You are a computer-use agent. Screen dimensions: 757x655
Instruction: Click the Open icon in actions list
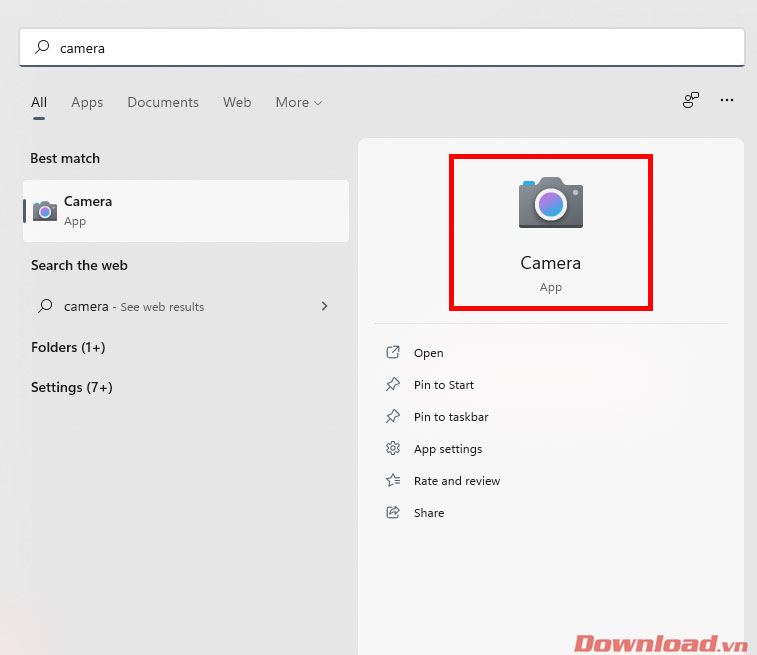393,353
